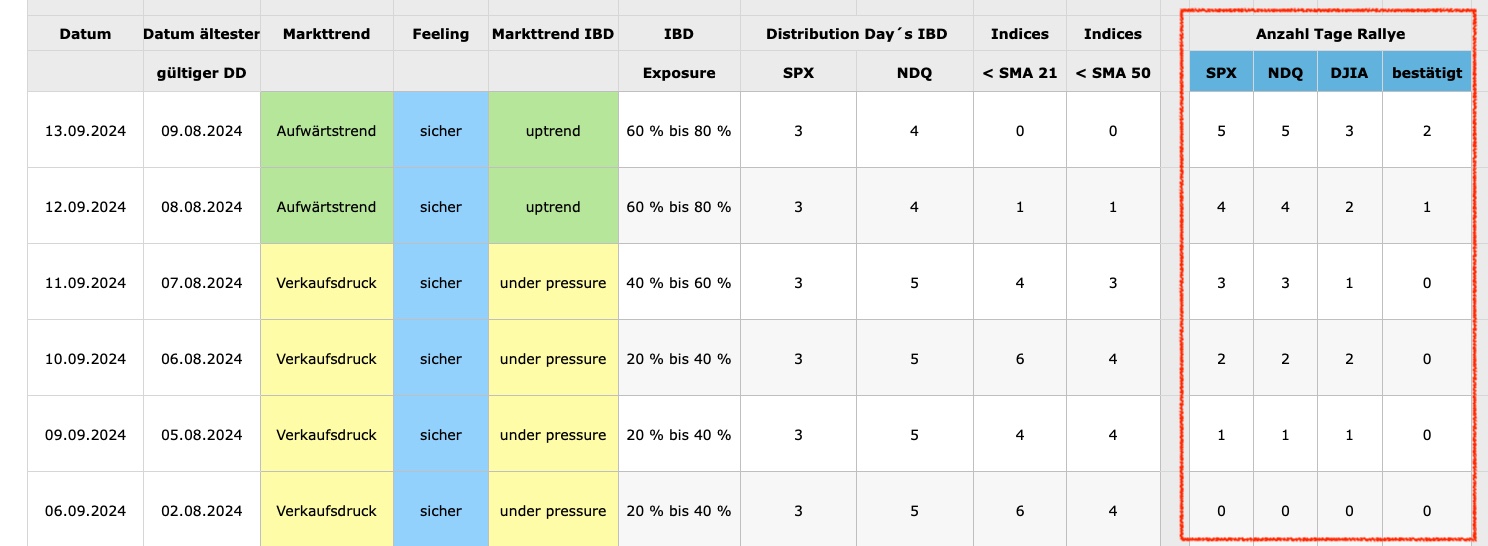Screen dimensions: 1488x546
Task: Select the blue DJIA header cell
Action: coord(1349,72)
